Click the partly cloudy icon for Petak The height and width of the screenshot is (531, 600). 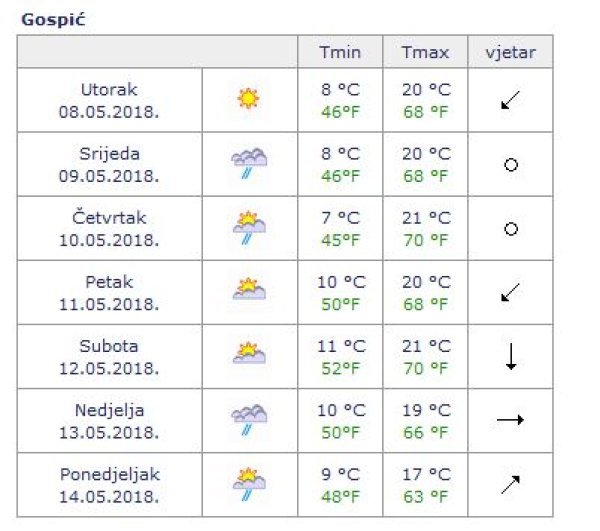pyautogui.click(x=248, y=291)
